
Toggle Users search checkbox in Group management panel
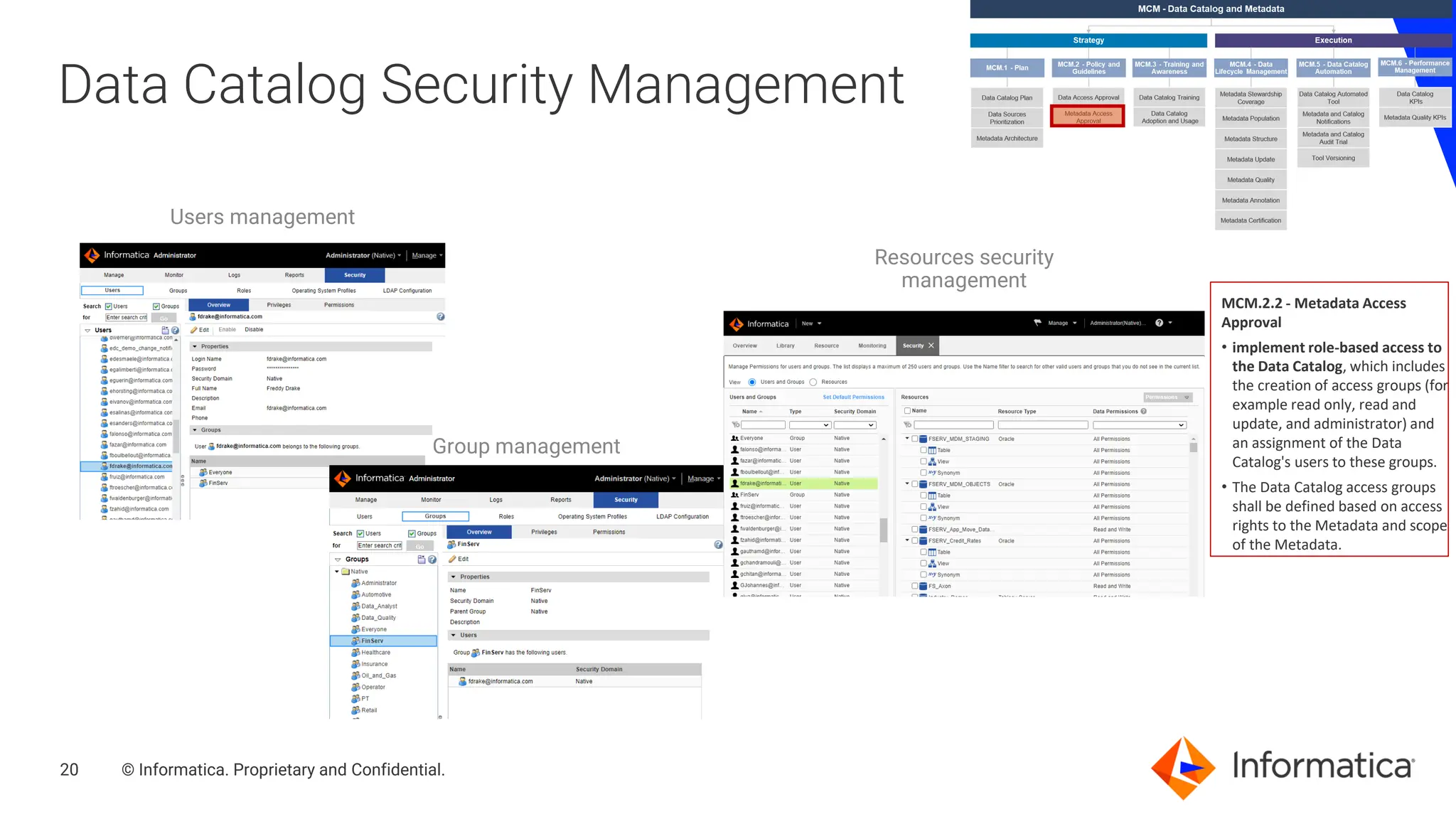click(x=360, y=534)
